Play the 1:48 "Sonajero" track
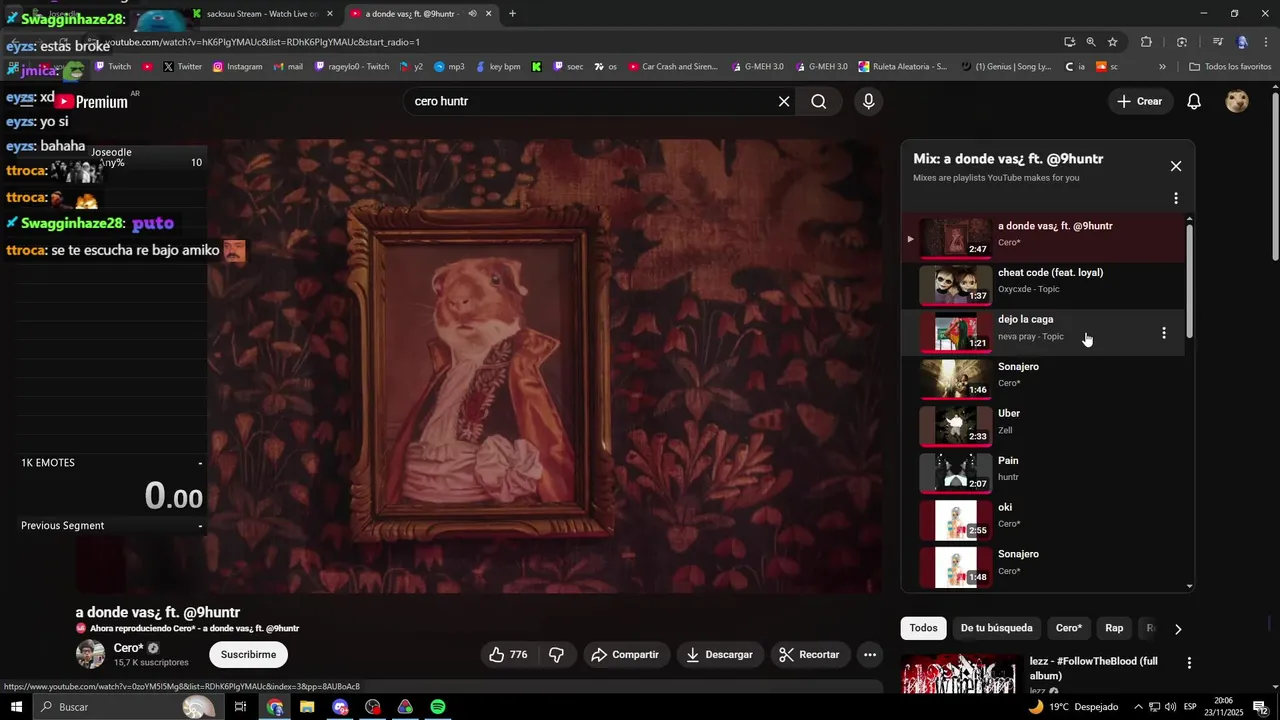 tap(1043, 568)
